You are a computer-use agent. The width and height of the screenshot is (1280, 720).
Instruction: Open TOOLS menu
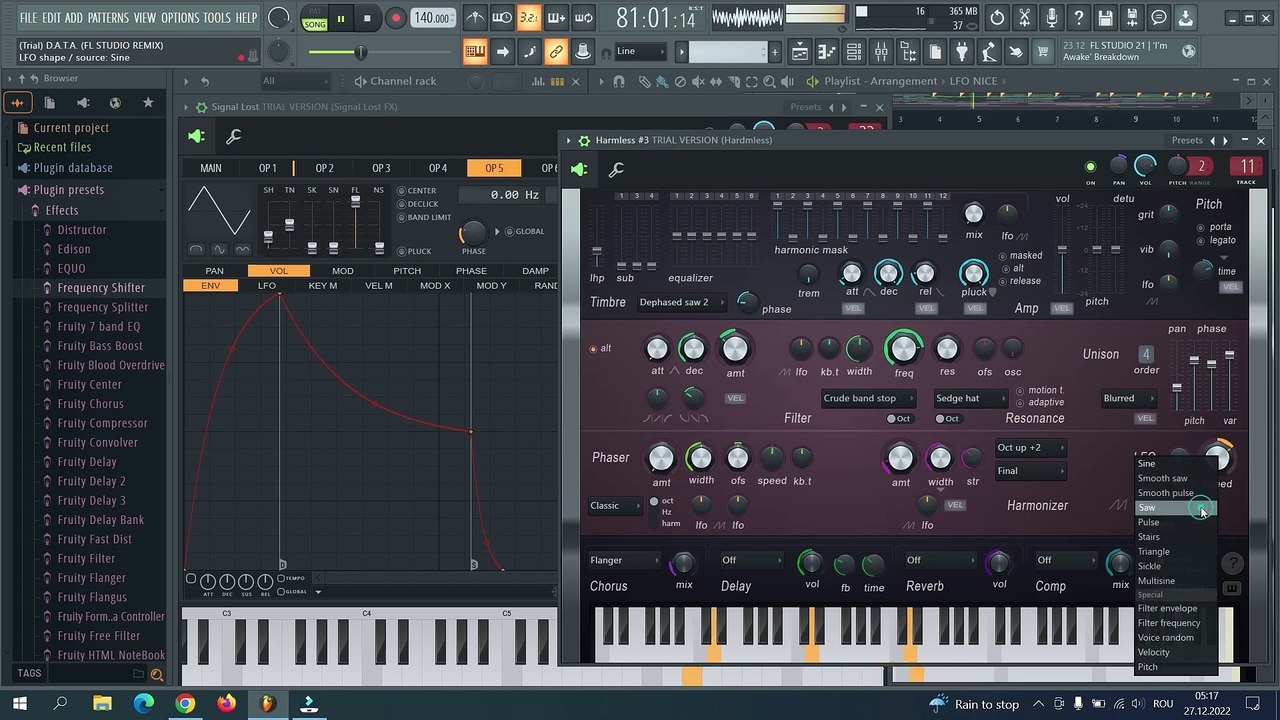(x=217, y=18)
